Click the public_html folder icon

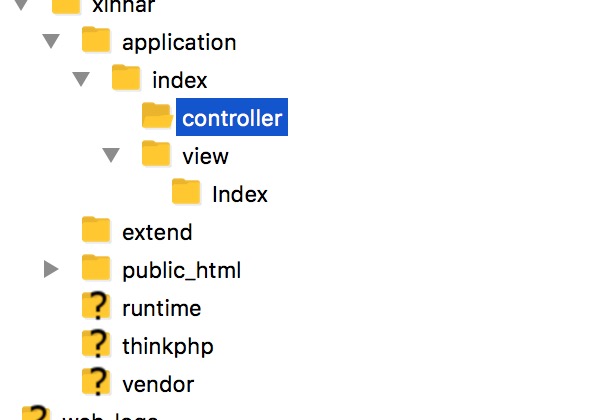(96, 268)
